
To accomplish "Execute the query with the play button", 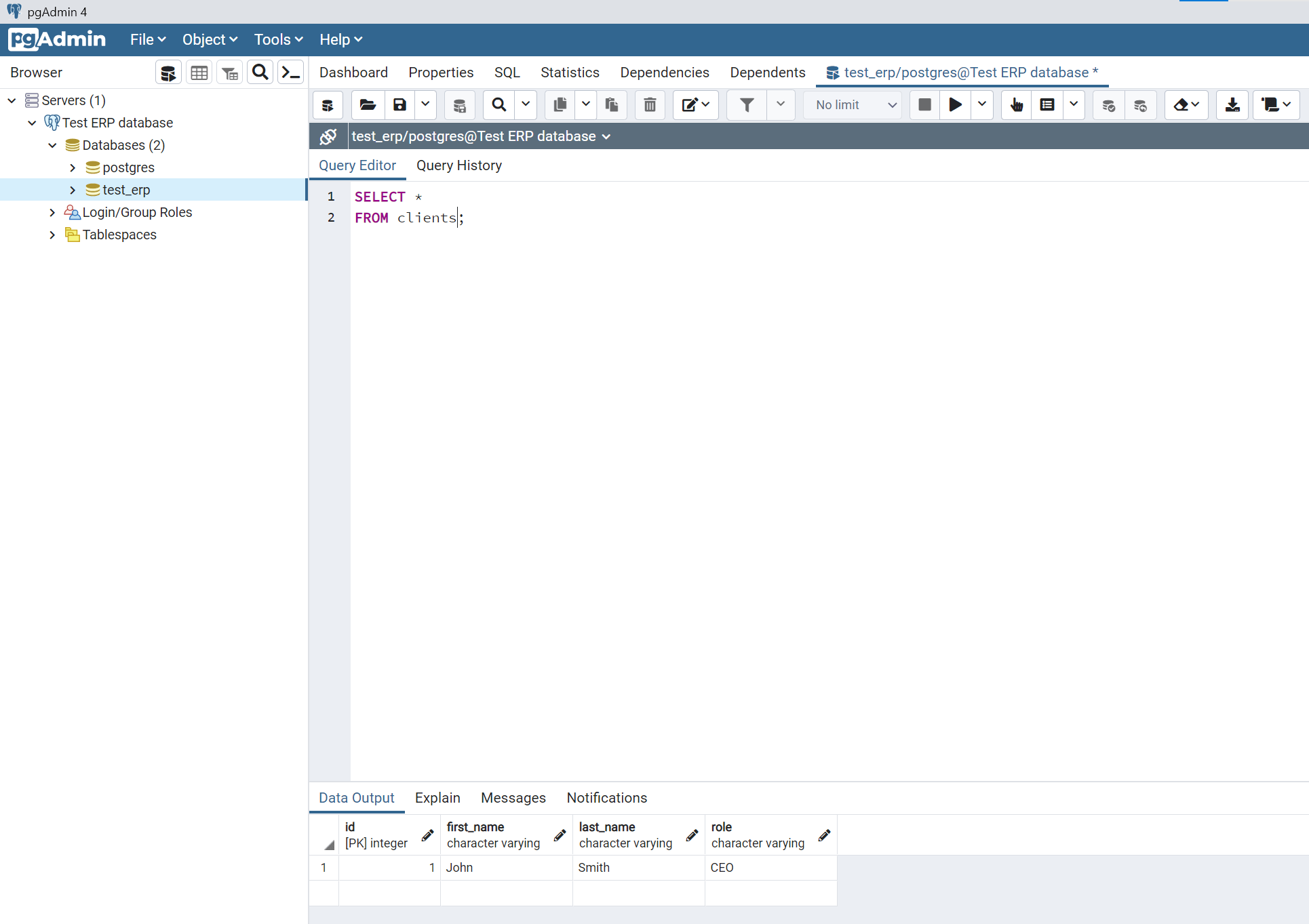I will tap(954, 105).
